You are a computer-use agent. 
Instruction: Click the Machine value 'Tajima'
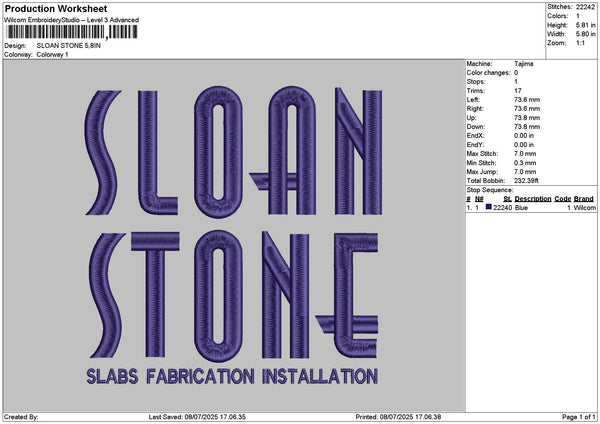coord(524,64)
